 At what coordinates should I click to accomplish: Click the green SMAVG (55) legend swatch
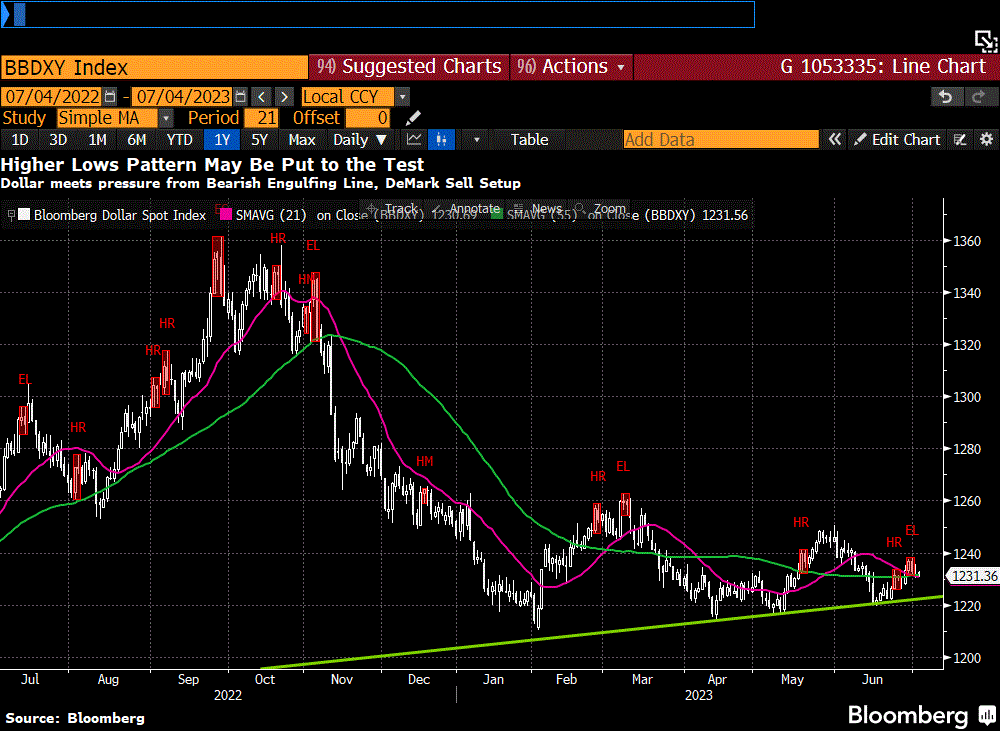point(497,214)
